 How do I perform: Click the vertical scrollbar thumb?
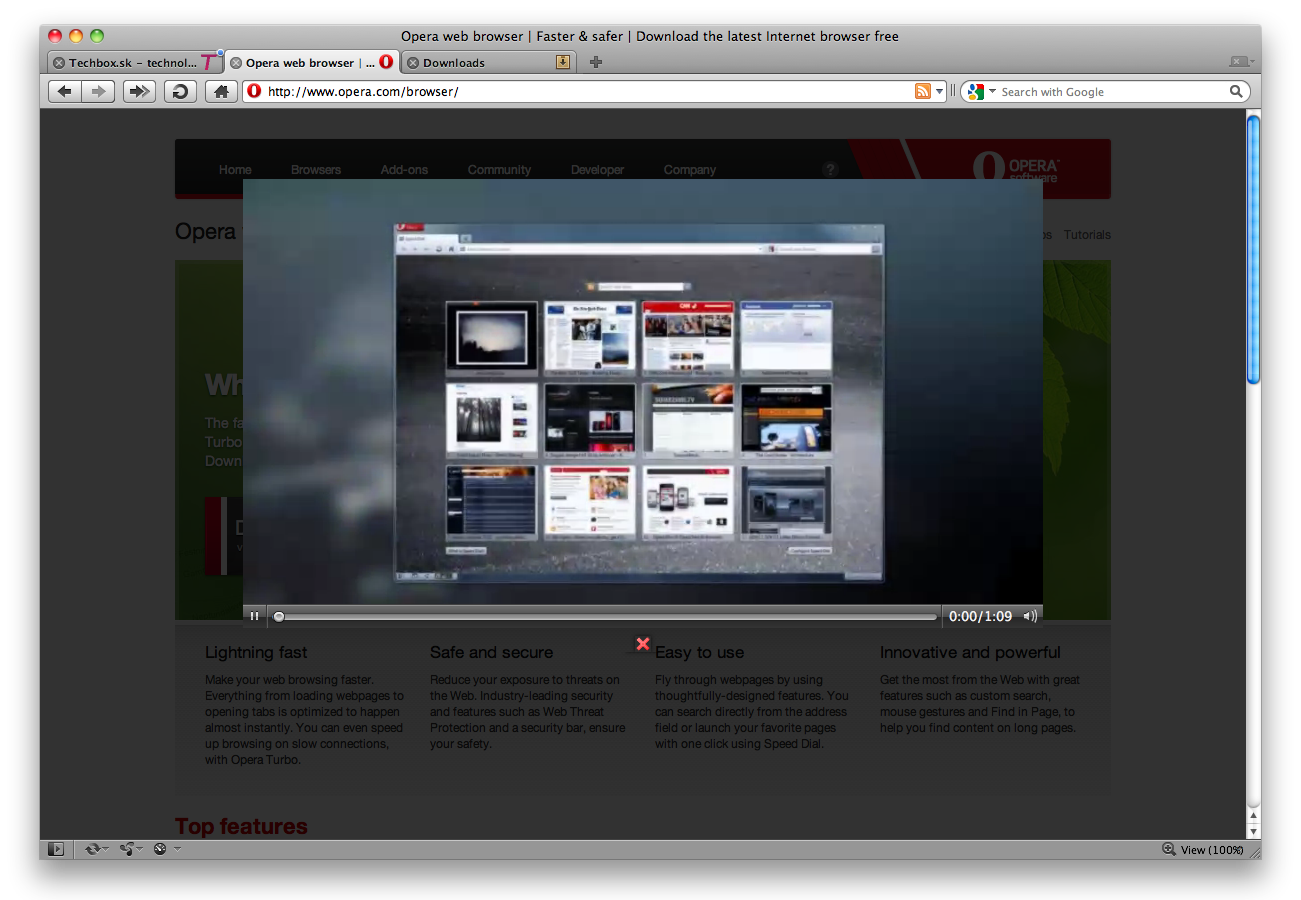coord(1253,247)
